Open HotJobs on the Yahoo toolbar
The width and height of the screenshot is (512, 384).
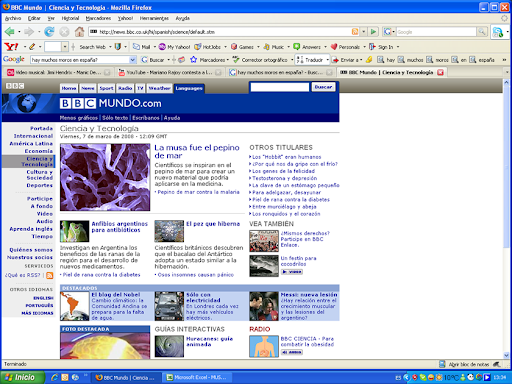point(208,47)
